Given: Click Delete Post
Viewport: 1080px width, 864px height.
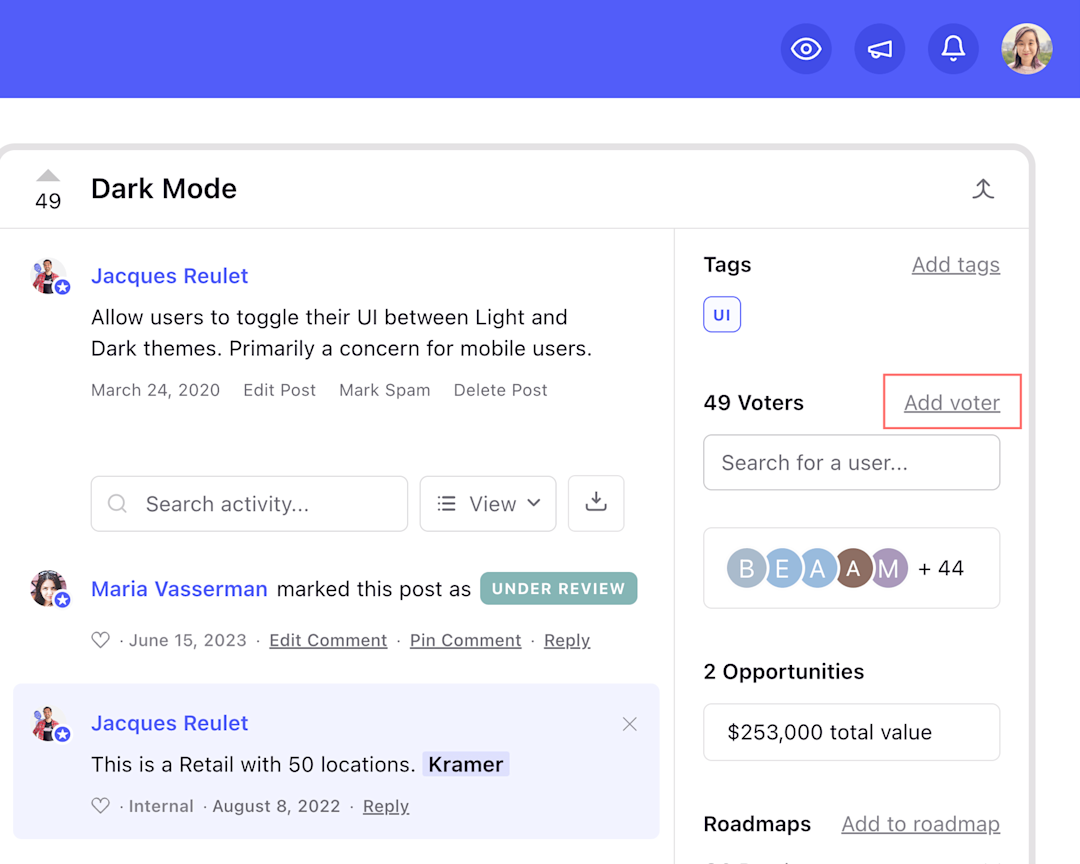Looking at the screenshot, I should coord(500,390).
